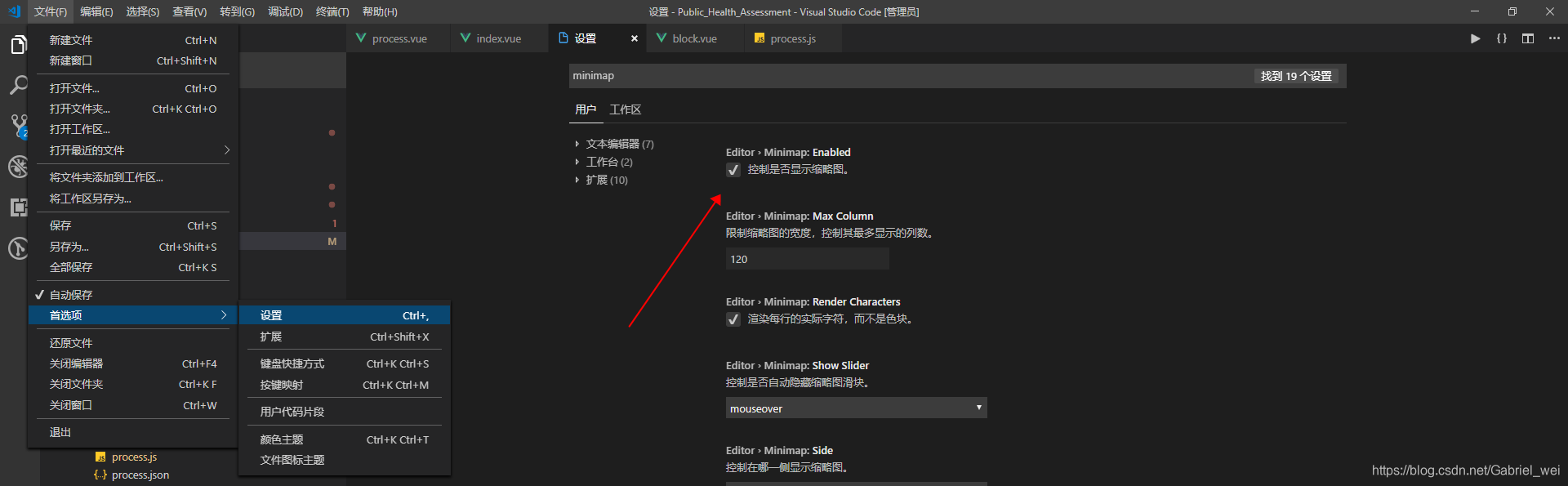Image resolution: width=1568 pixels, height=486 pixels.
Task: Open the 终端(T) menu
Action: 332,11
